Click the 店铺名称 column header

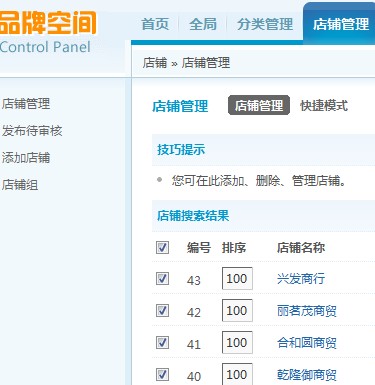click(x=301, y=248)
